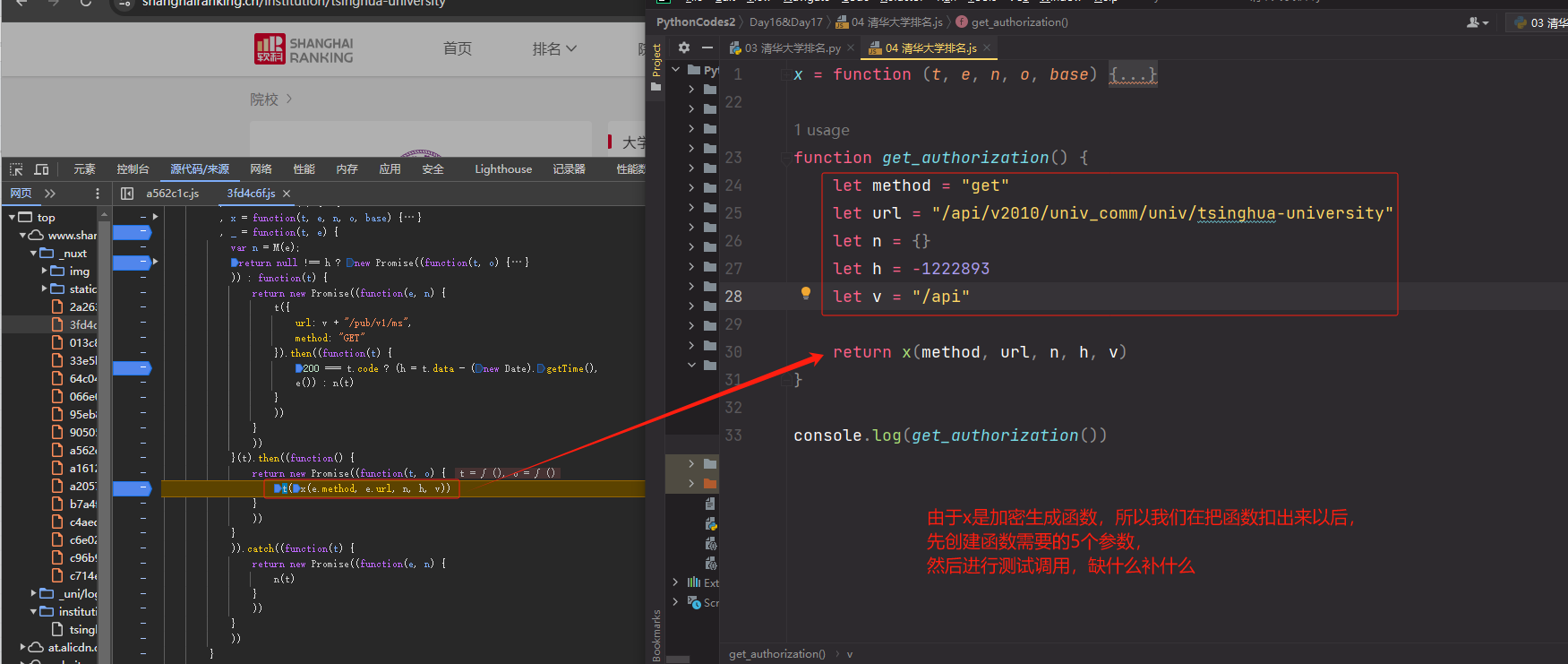Expand Scratches chevron in project tree
1568x664 pixels.
(x=675, y=602)
